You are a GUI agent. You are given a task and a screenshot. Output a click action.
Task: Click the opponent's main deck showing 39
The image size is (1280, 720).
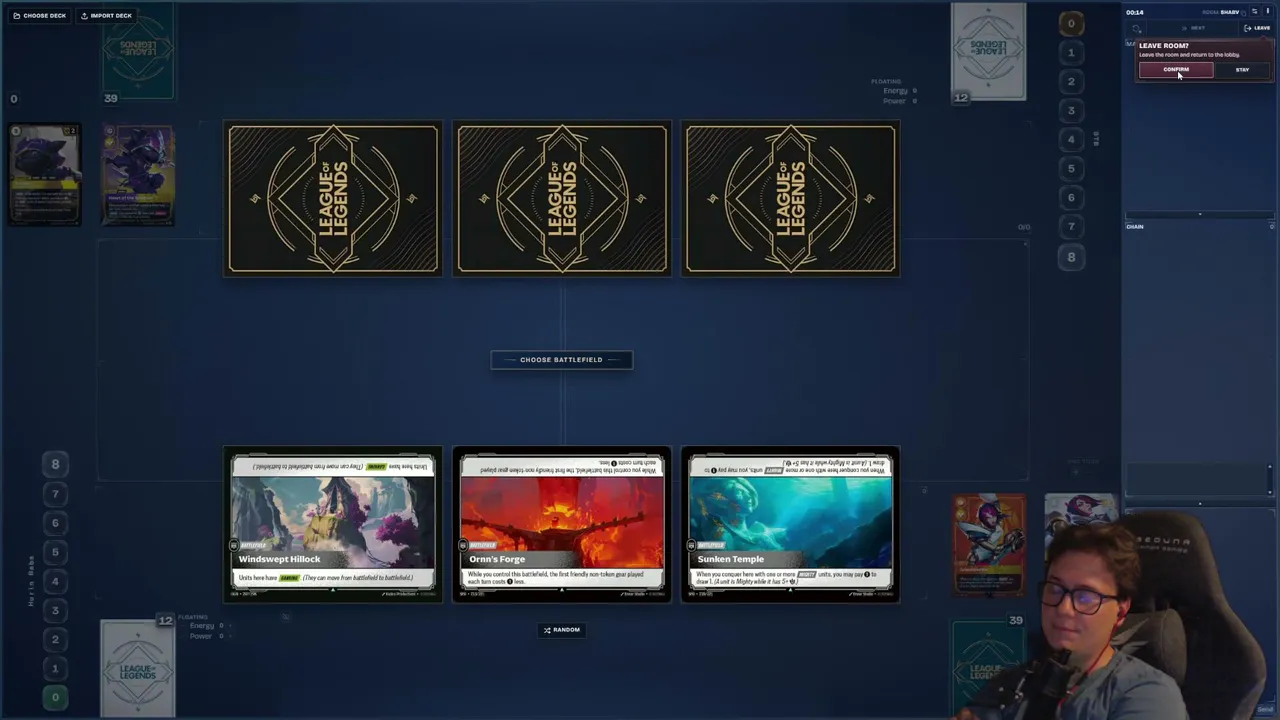(x=138, y=52)
